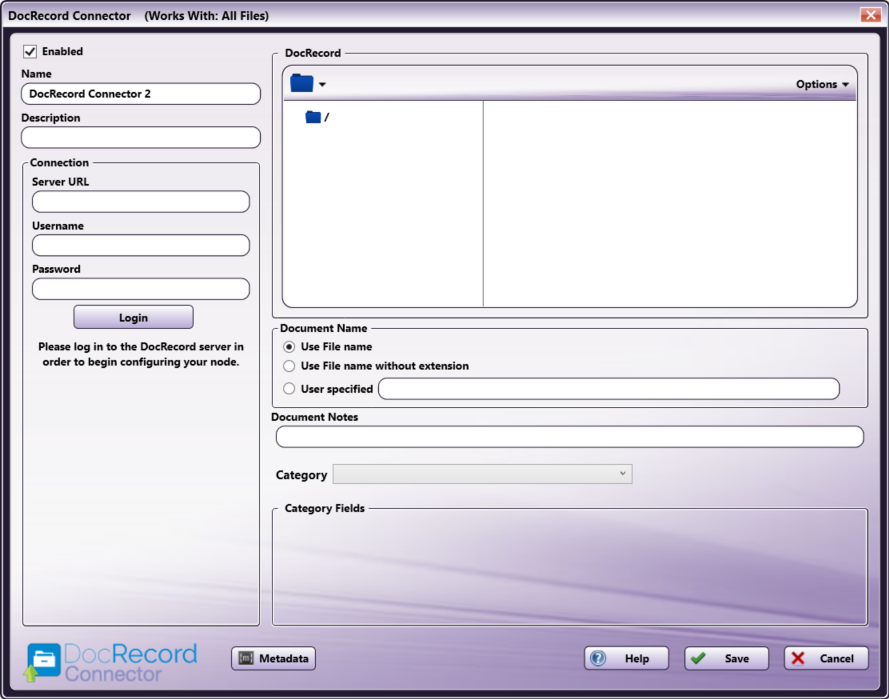This screenshot has height=699, width=889.
Task: Open the folder dropdown arrow in DocRecord toolbar
Action: [x=322, y=84]
